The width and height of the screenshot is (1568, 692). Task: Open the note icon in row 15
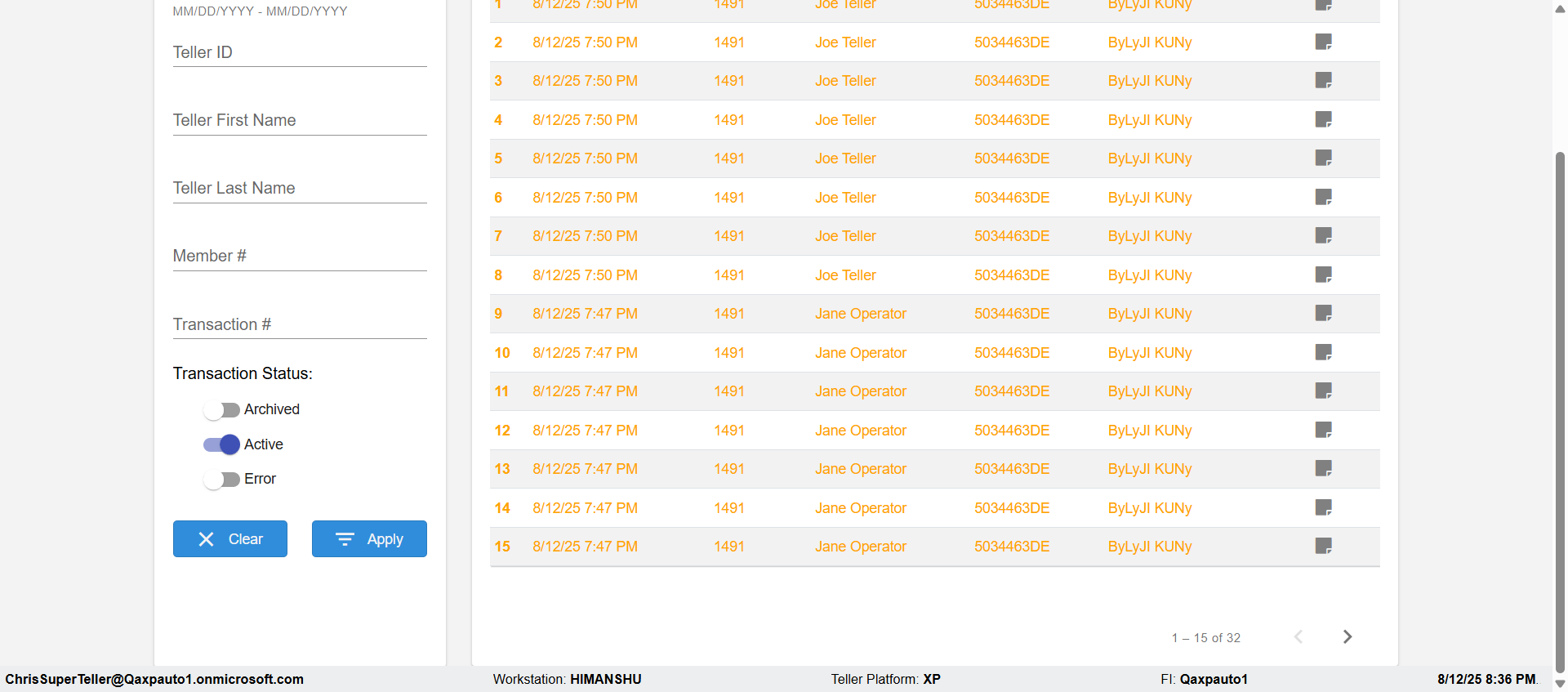(1323, 546)
